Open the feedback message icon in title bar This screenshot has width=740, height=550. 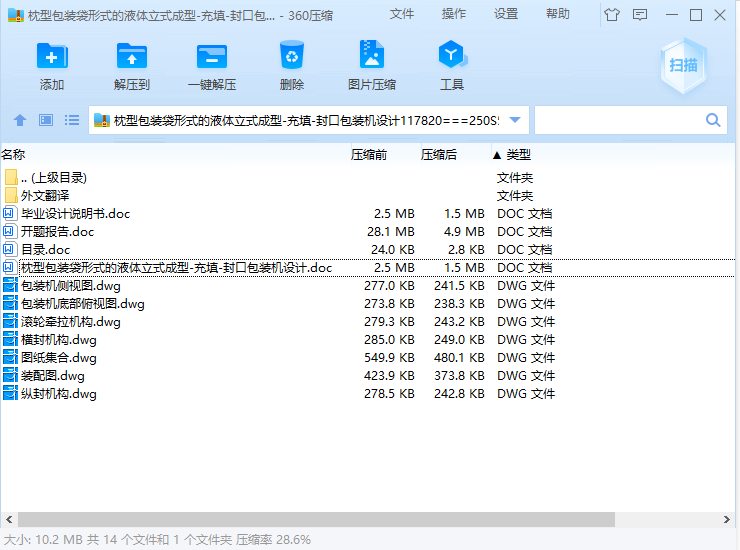click(x=640, y=15)
